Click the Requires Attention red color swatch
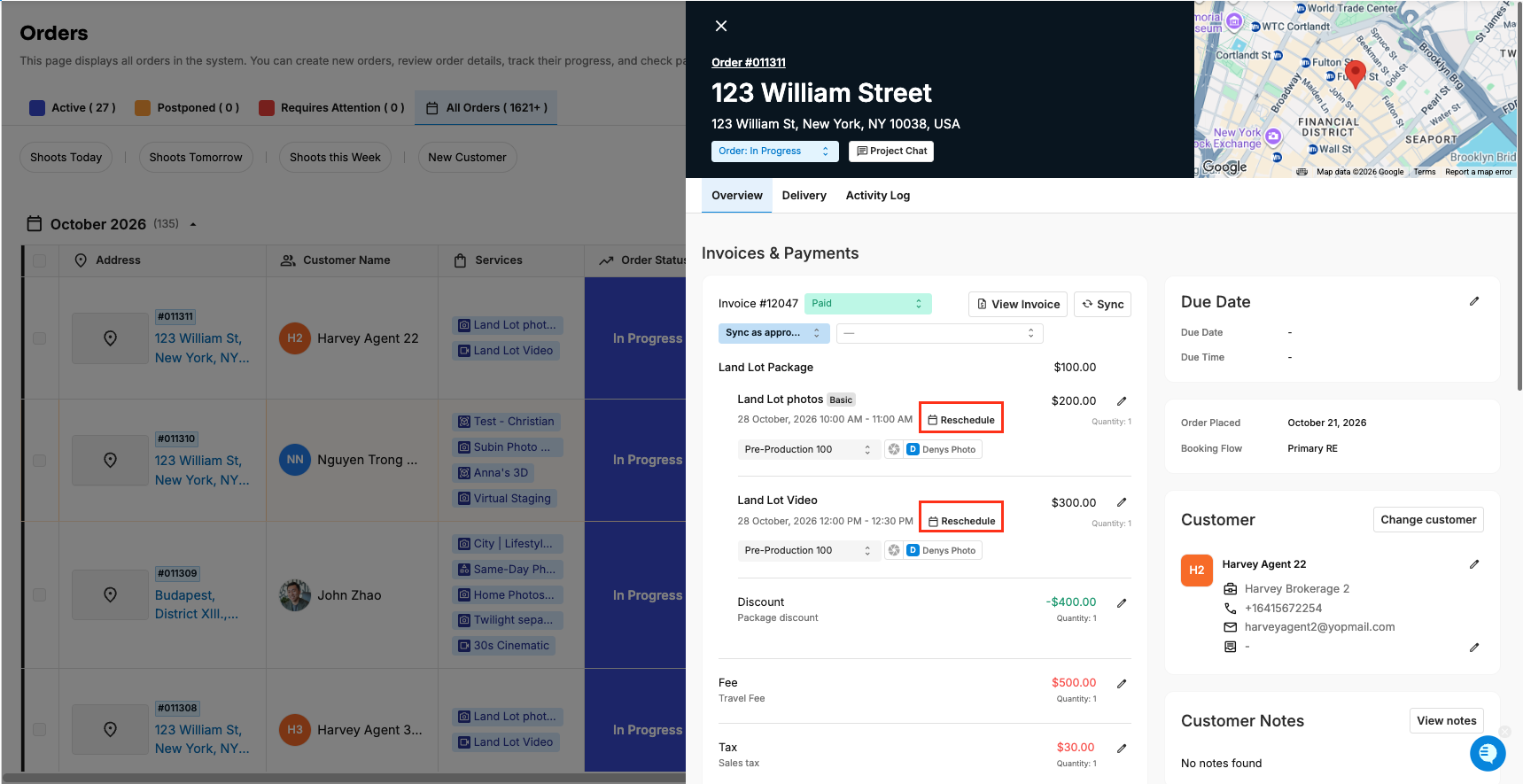The height and width of the screenshot is (784, 1523). click(267, 108)
